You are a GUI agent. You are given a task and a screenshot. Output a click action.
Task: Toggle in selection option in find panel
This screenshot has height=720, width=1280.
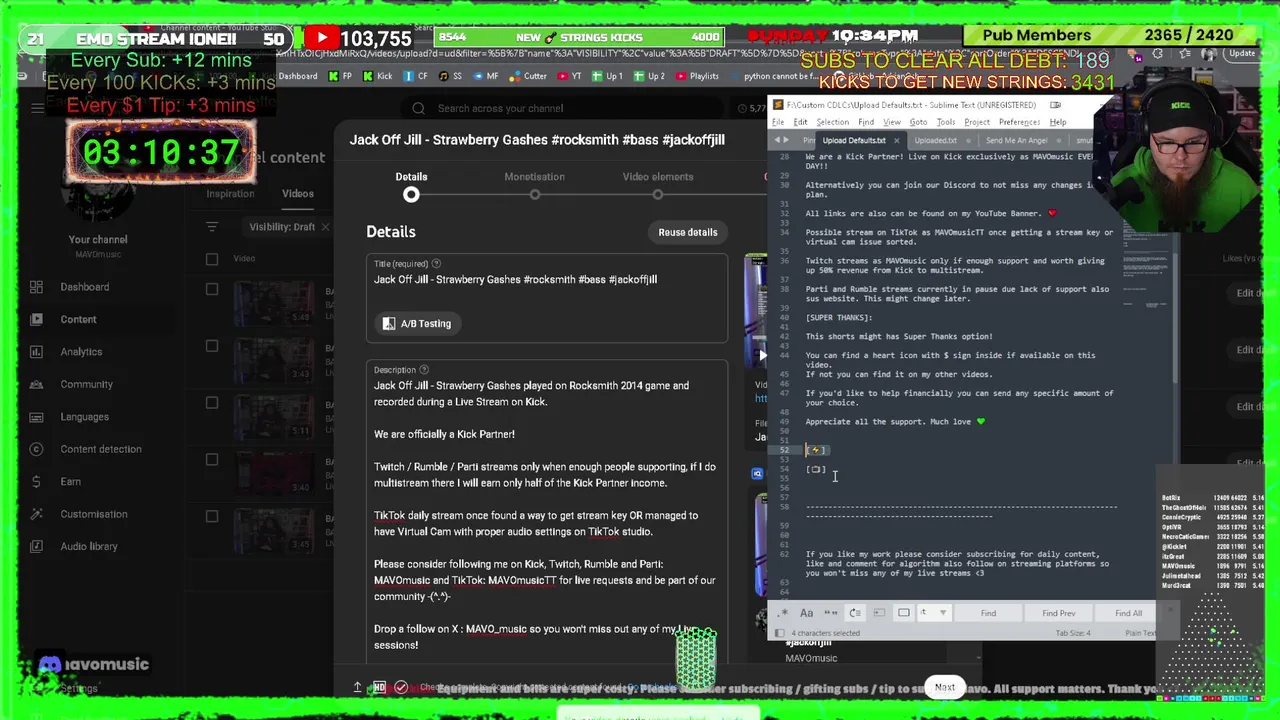coord(879,613)
